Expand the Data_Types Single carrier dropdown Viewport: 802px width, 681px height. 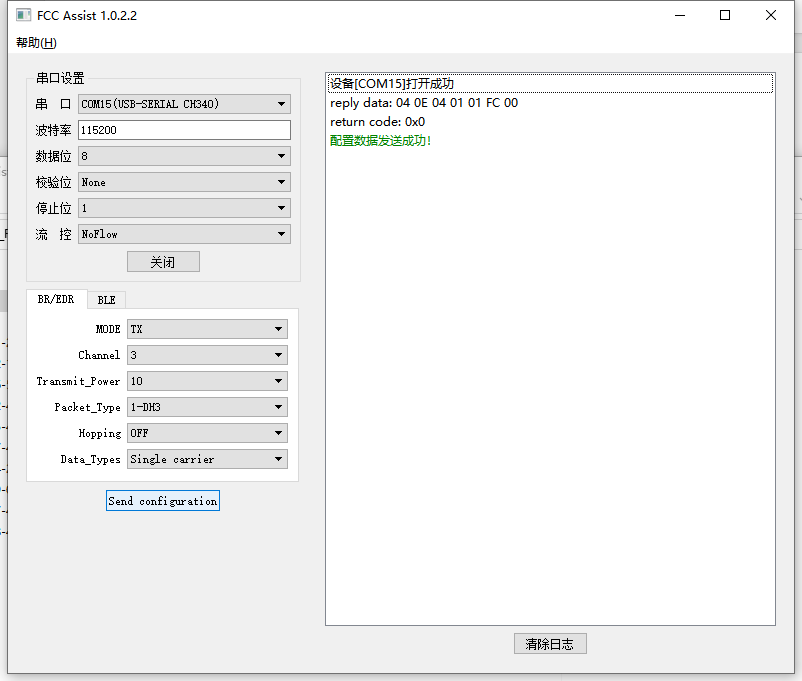coord(207,459)
